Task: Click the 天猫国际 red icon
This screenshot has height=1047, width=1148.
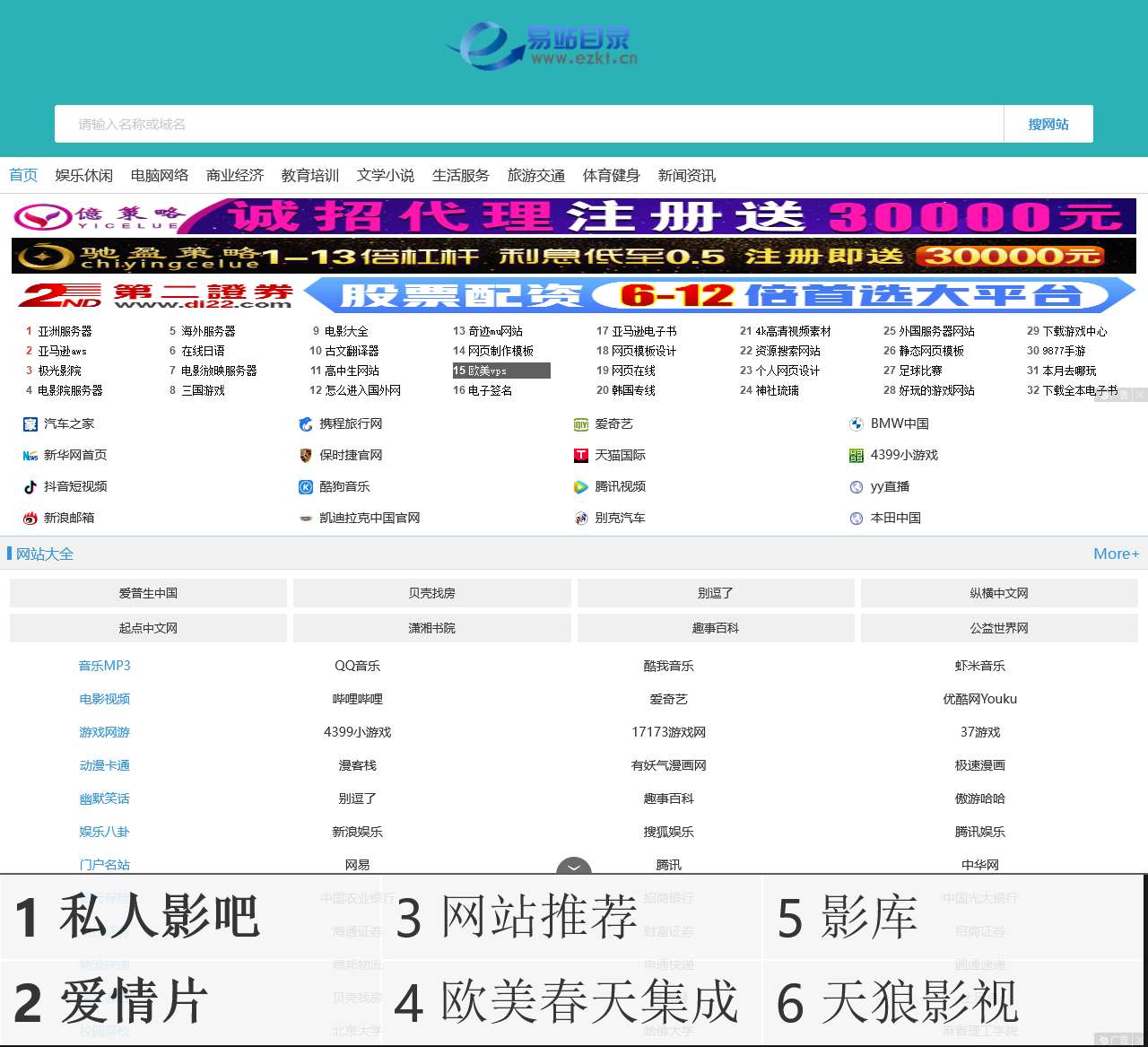Action: tap(581, 456)
